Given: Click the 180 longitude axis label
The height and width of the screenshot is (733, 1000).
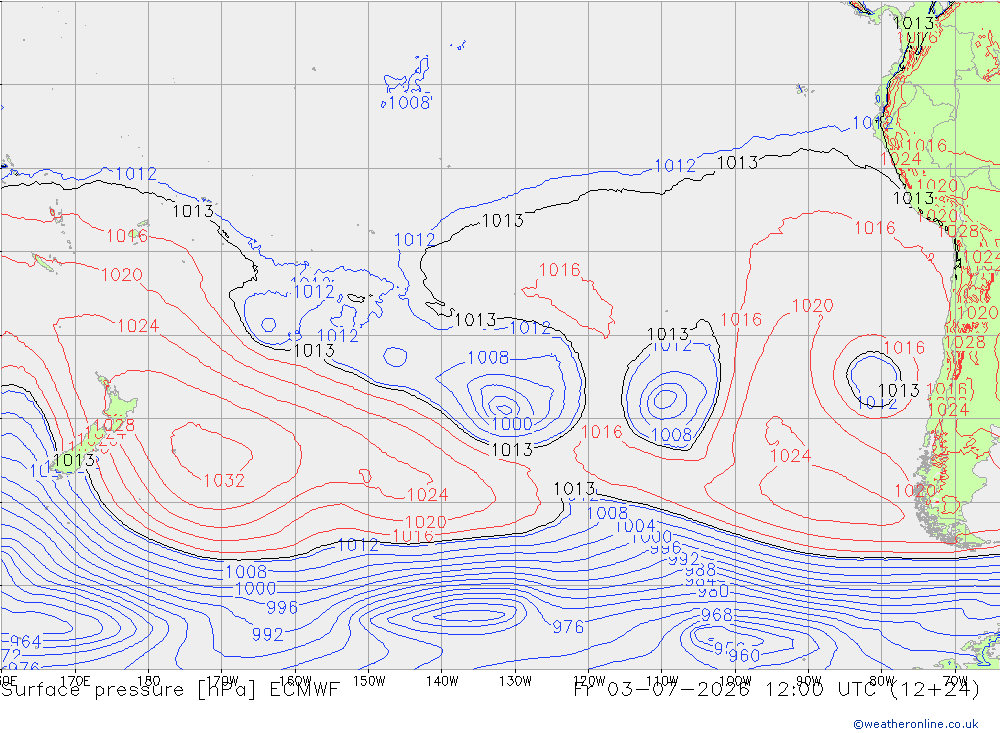Looking at the screenshot, I should (149, 681).
